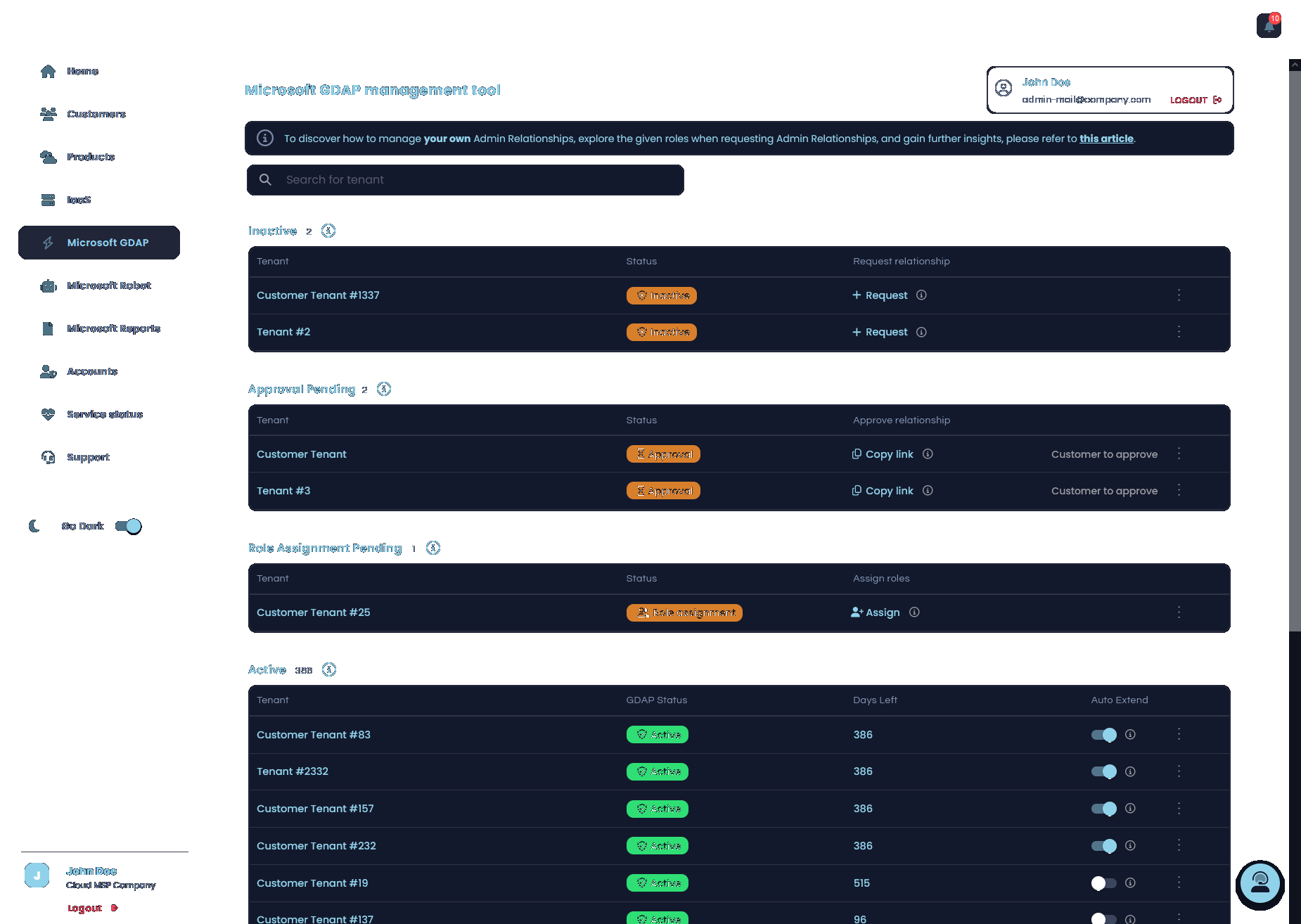Show auto extend info for Tenant #2332
The height and width of the screenshot is (924, 1301).
(1130, 771)
